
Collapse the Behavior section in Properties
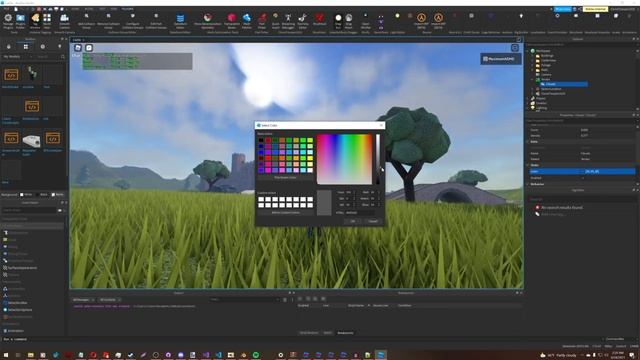(x=528, y=184)
